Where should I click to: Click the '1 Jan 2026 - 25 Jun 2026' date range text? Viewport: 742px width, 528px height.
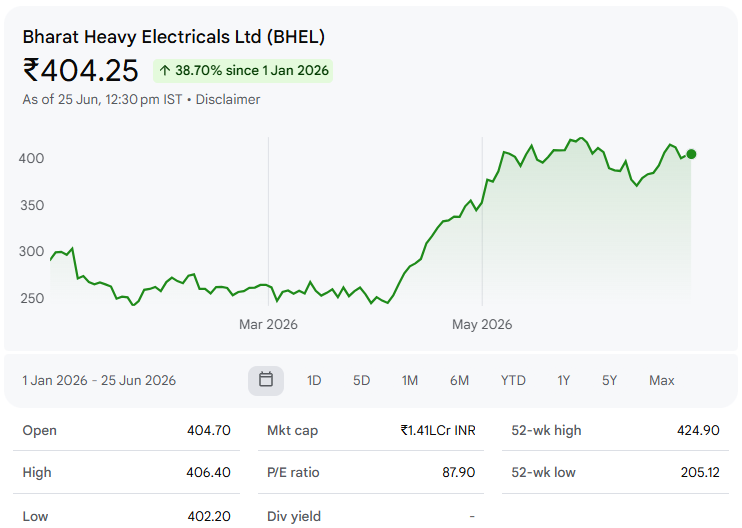click(99, 380)
